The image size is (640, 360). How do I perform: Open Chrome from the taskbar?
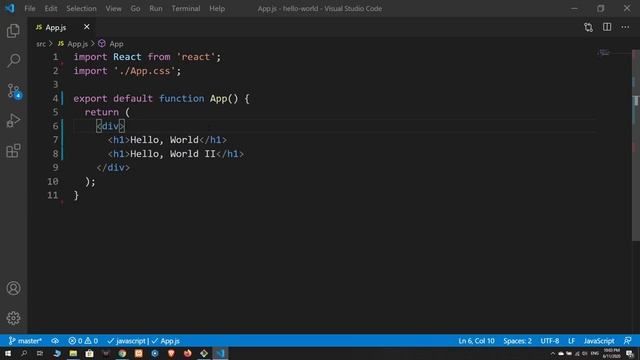pyautogui.click(x=122, y=353)
